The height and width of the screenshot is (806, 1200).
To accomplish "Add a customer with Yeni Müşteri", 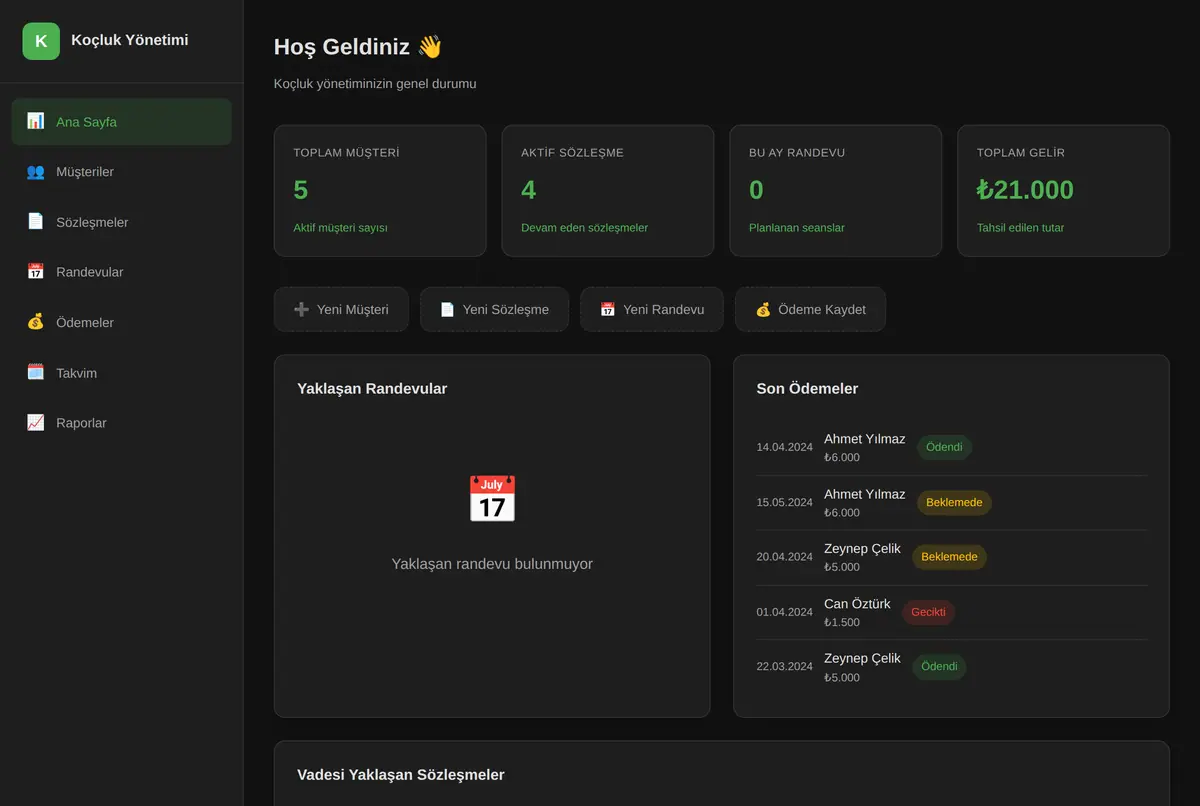I will [x=341, y=310].
